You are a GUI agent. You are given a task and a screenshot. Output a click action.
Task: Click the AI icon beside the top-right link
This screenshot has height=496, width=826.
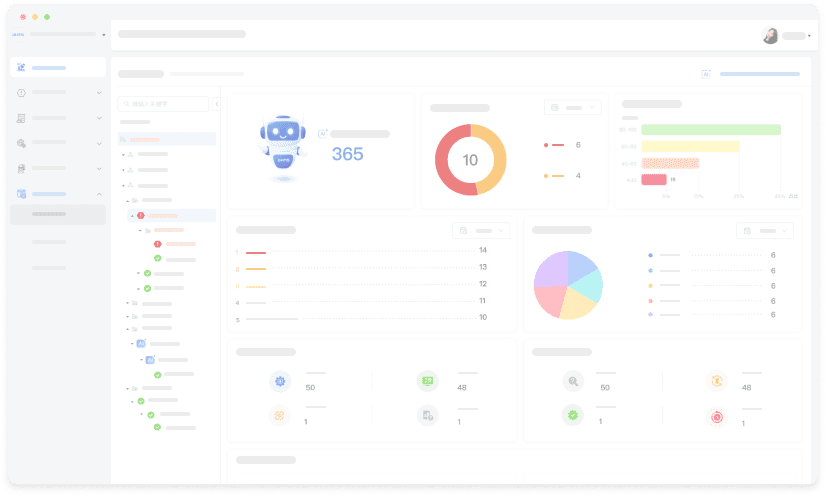(x=707, y=74)
